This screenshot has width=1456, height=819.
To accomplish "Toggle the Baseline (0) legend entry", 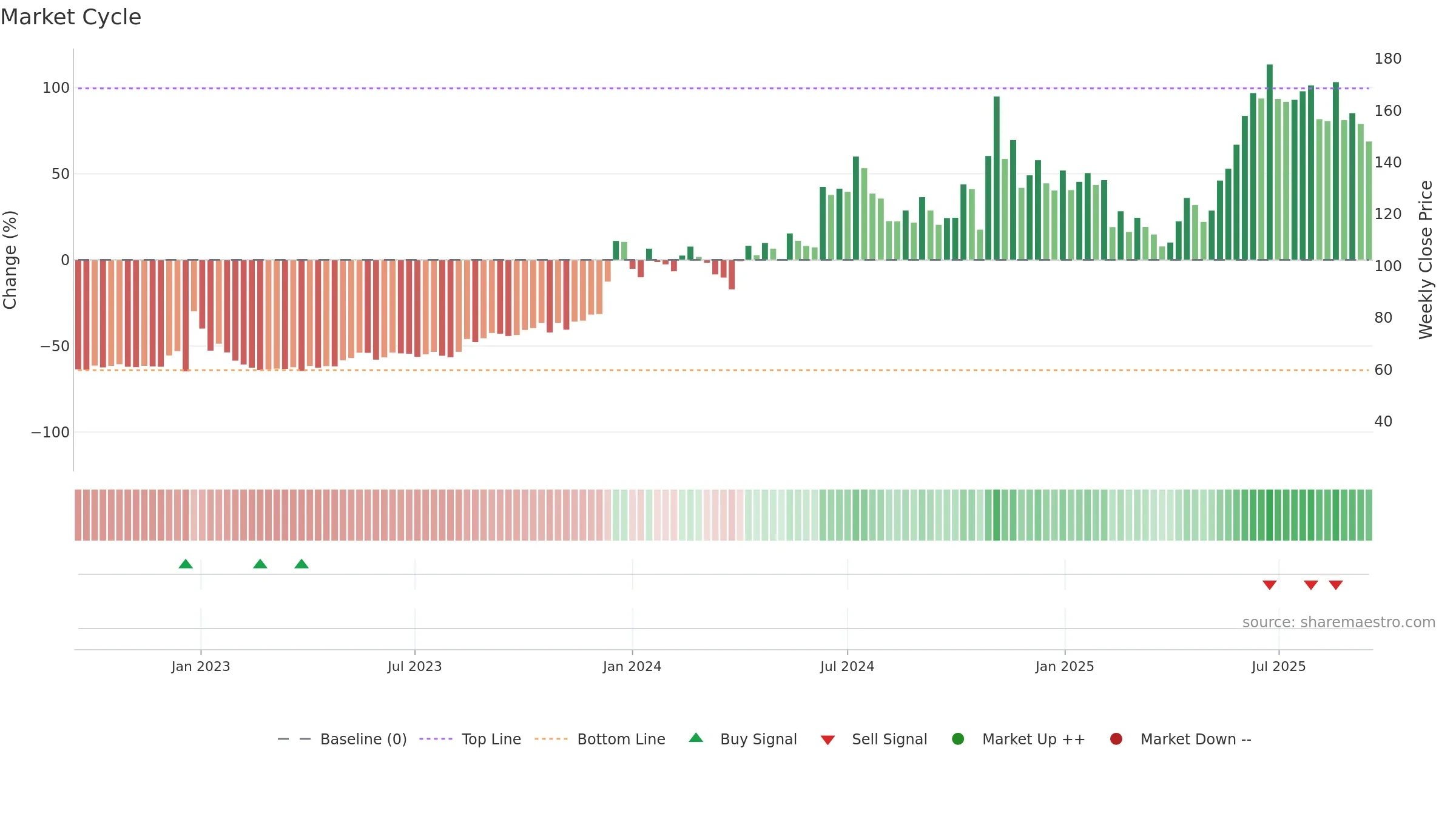I will [342, 739].
